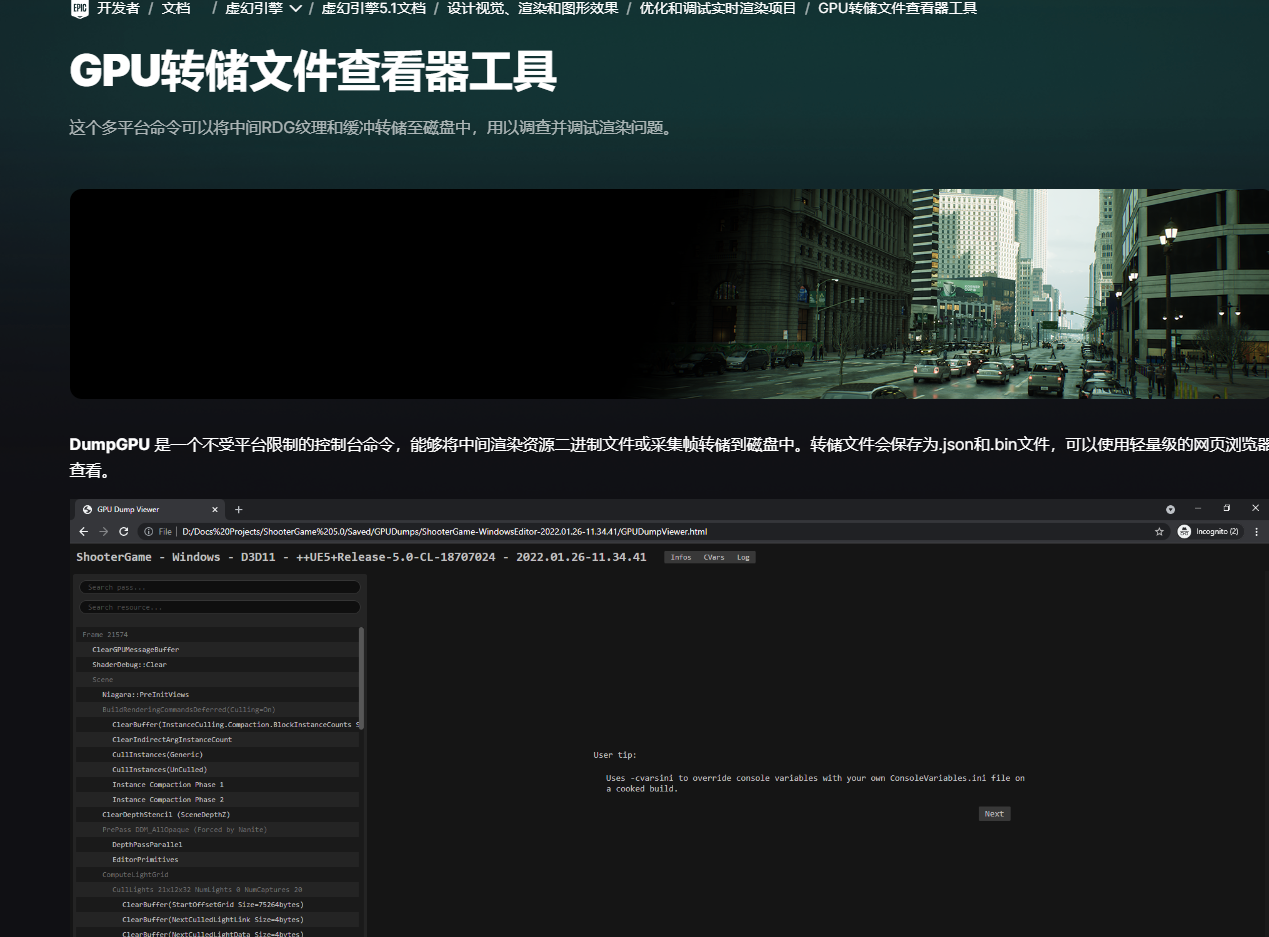The height and width of the screenshot is (937, 1269).
Task: Select the ClearIndirectArgInstanceCount pass
Action: pos(217,739)
